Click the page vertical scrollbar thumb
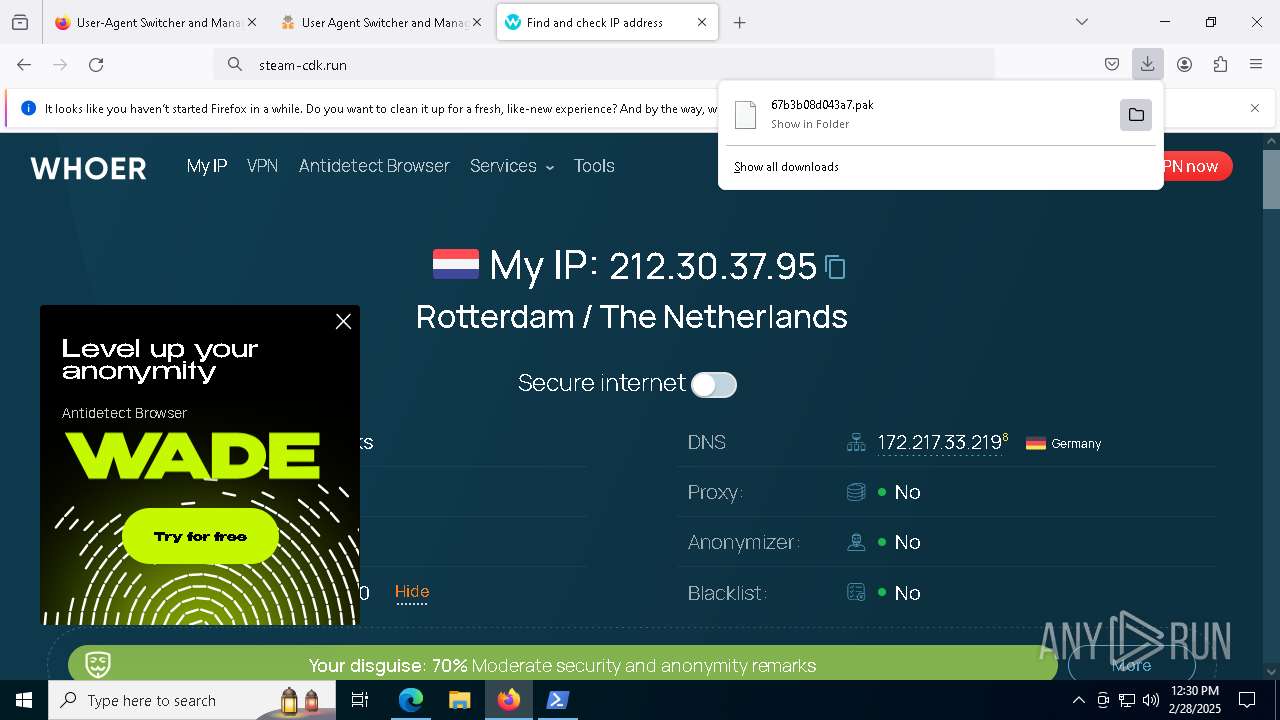This screenshot has width=1280, height=720. pos(1271,179)
